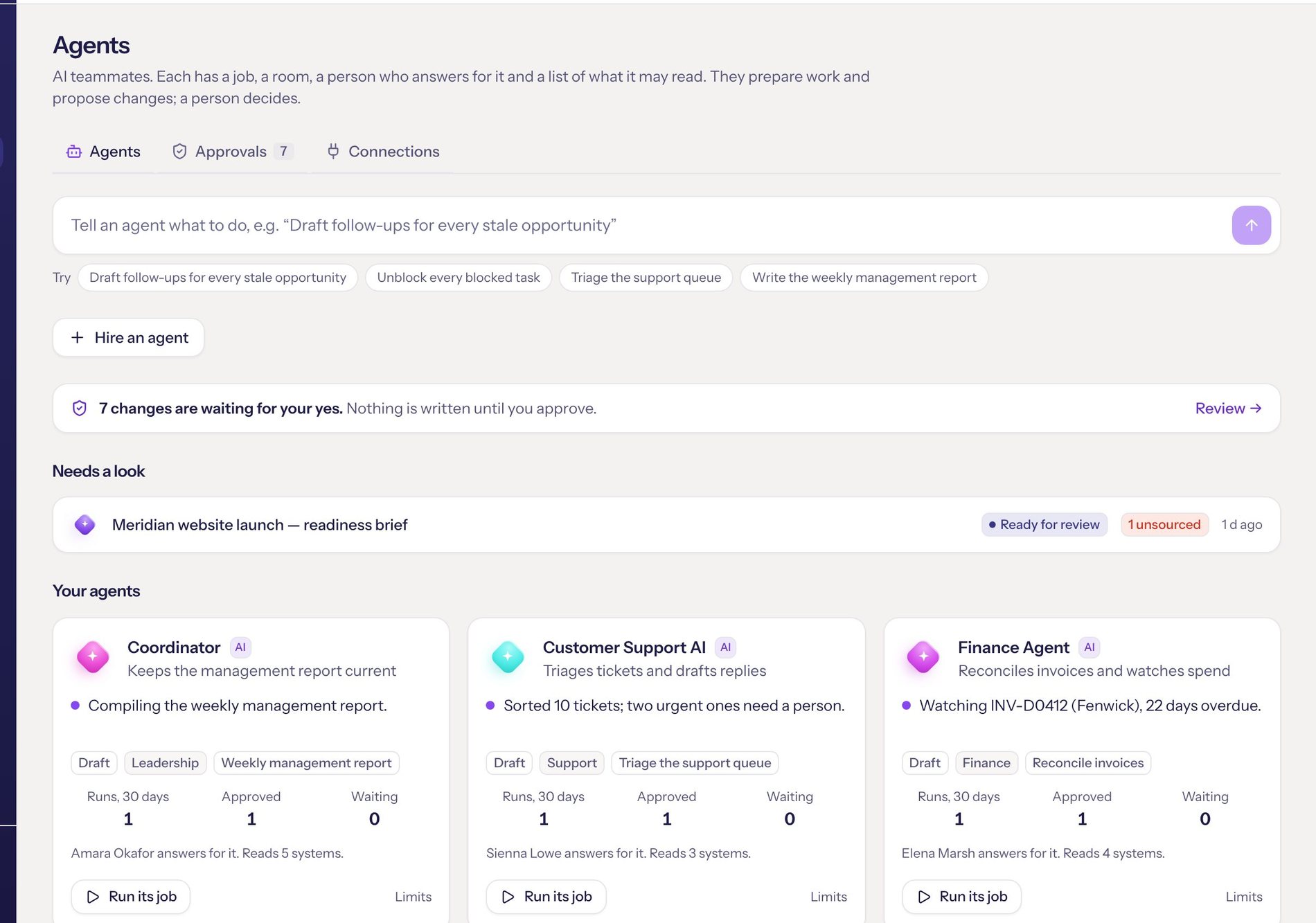Click the Weekly management report tag
This screenshot has width=1316, height=923.
tap(306, 763)
